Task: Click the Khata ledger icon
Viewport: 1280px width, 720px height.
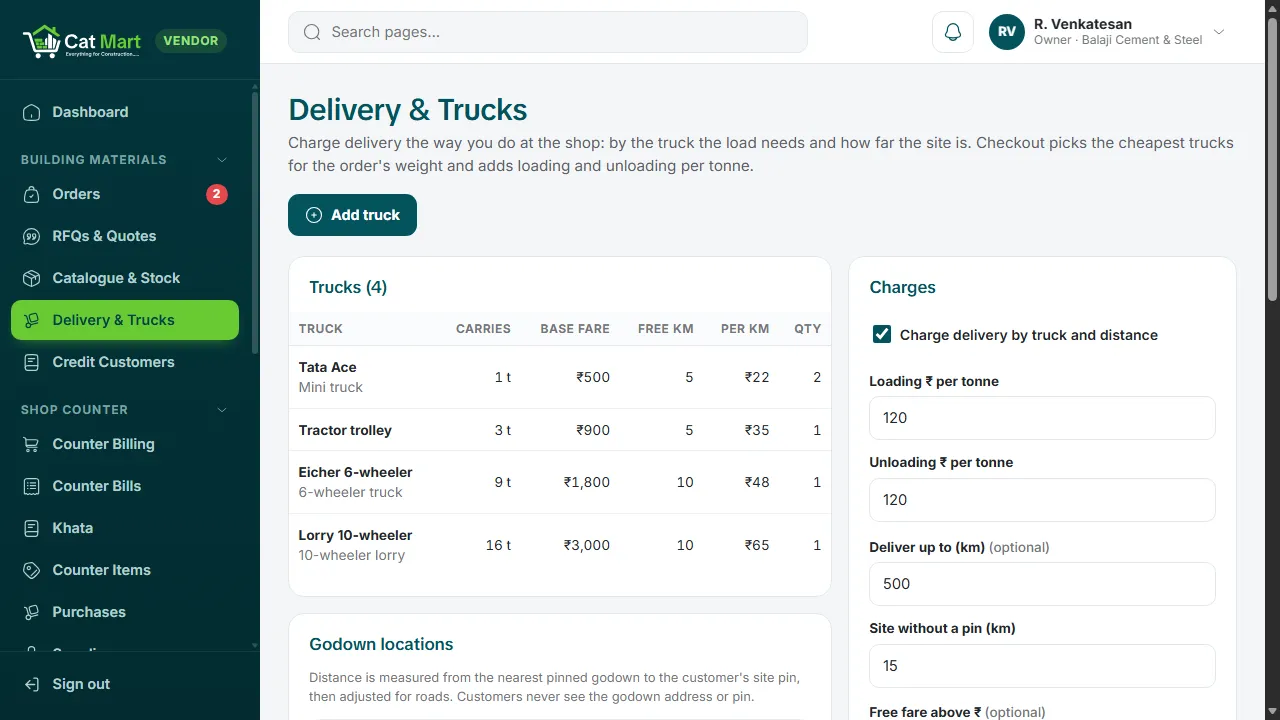Action: (x=32, y=528)
